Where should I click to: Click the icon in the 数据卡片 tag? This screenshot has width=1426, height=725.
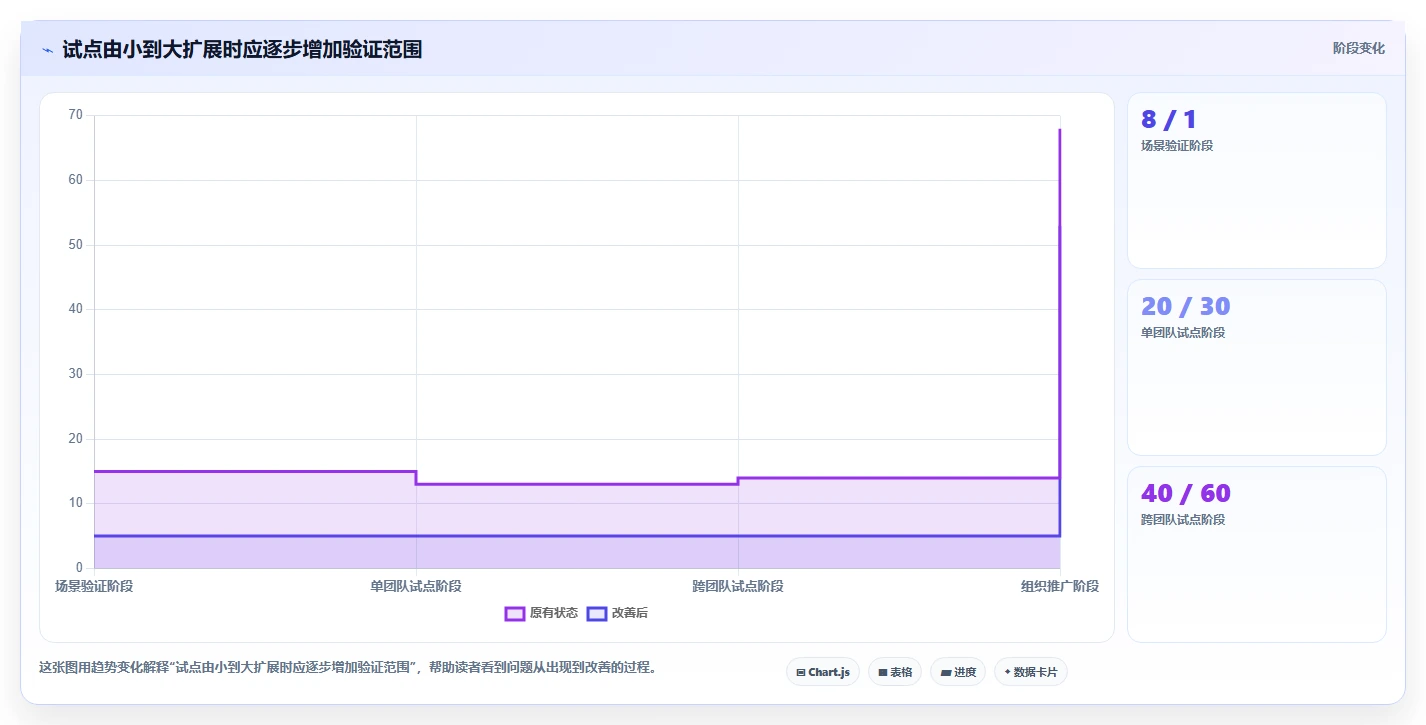coord(1007,673)
